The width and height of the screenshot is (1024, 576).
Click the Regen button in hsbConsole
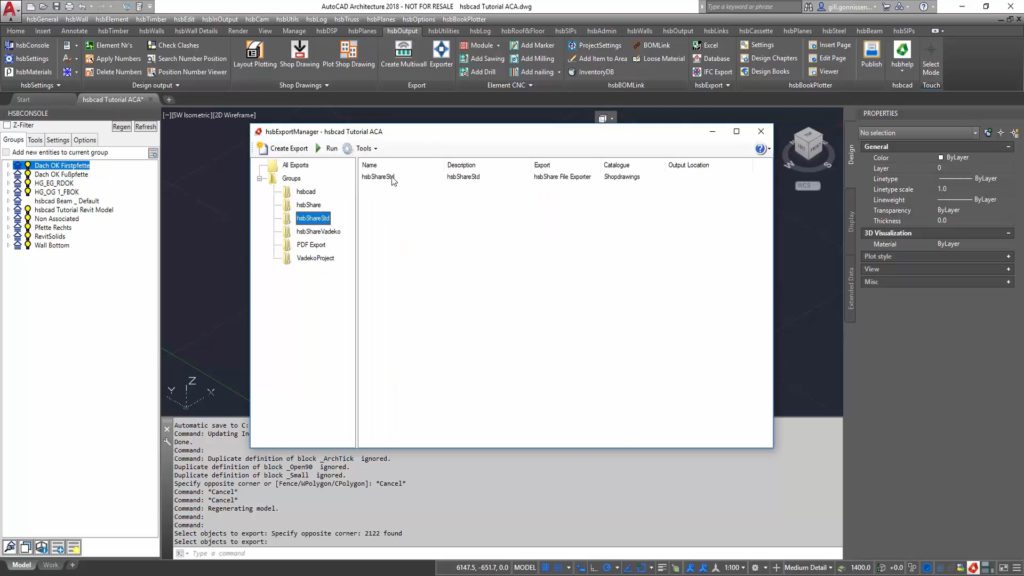(x=121, y=127)
